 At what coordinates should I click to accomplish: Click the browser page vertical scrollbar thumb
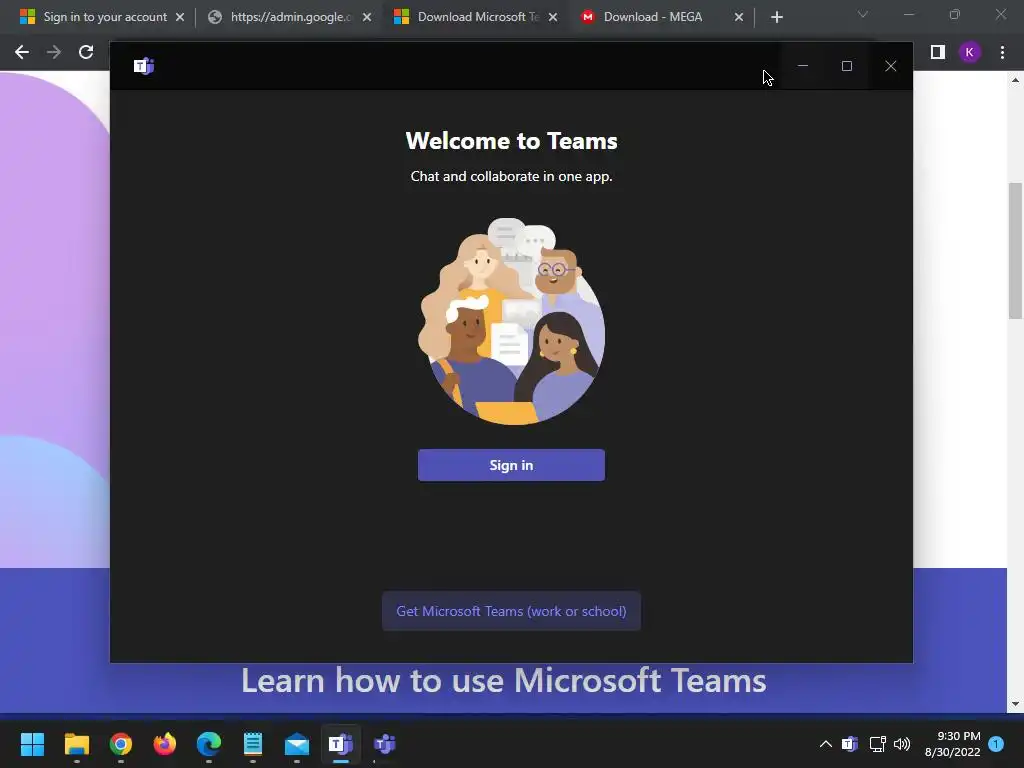[x=1015, y=251]
